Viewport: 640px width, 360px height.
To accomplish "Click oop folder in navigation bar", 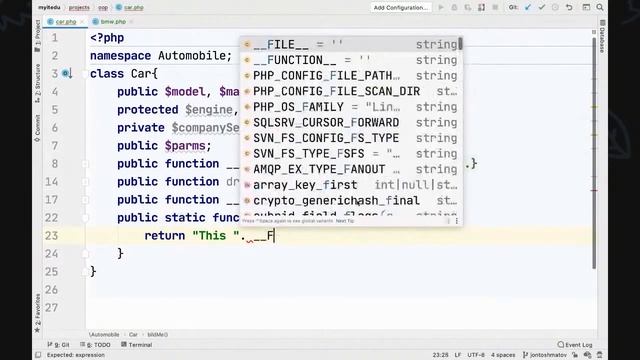I will point(103,7).
